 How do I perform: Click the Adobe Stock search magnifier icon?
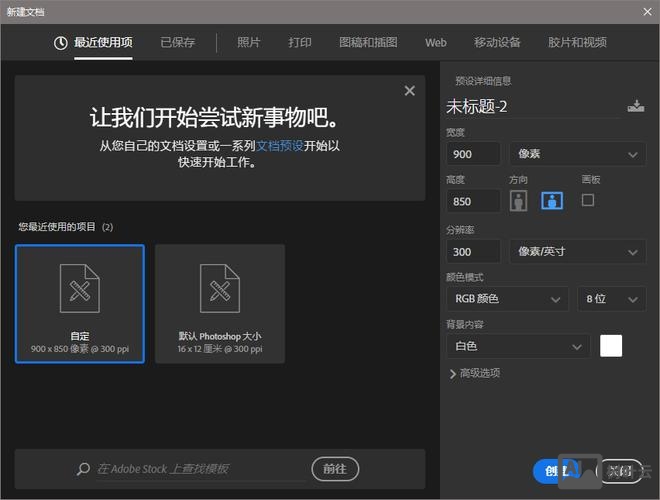[x=83, y=468]
